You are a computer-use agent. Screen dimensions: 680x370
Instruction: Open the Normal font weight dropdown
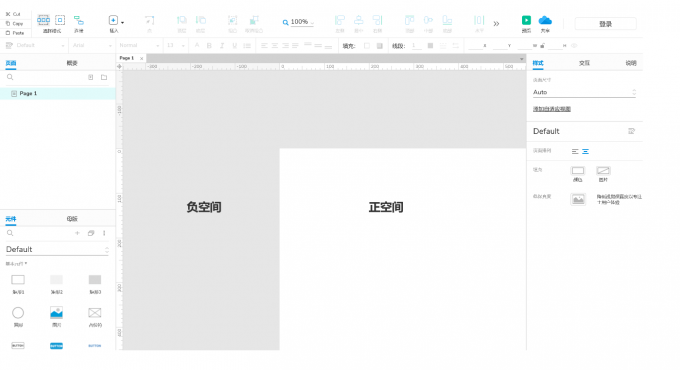coord(139,45)
